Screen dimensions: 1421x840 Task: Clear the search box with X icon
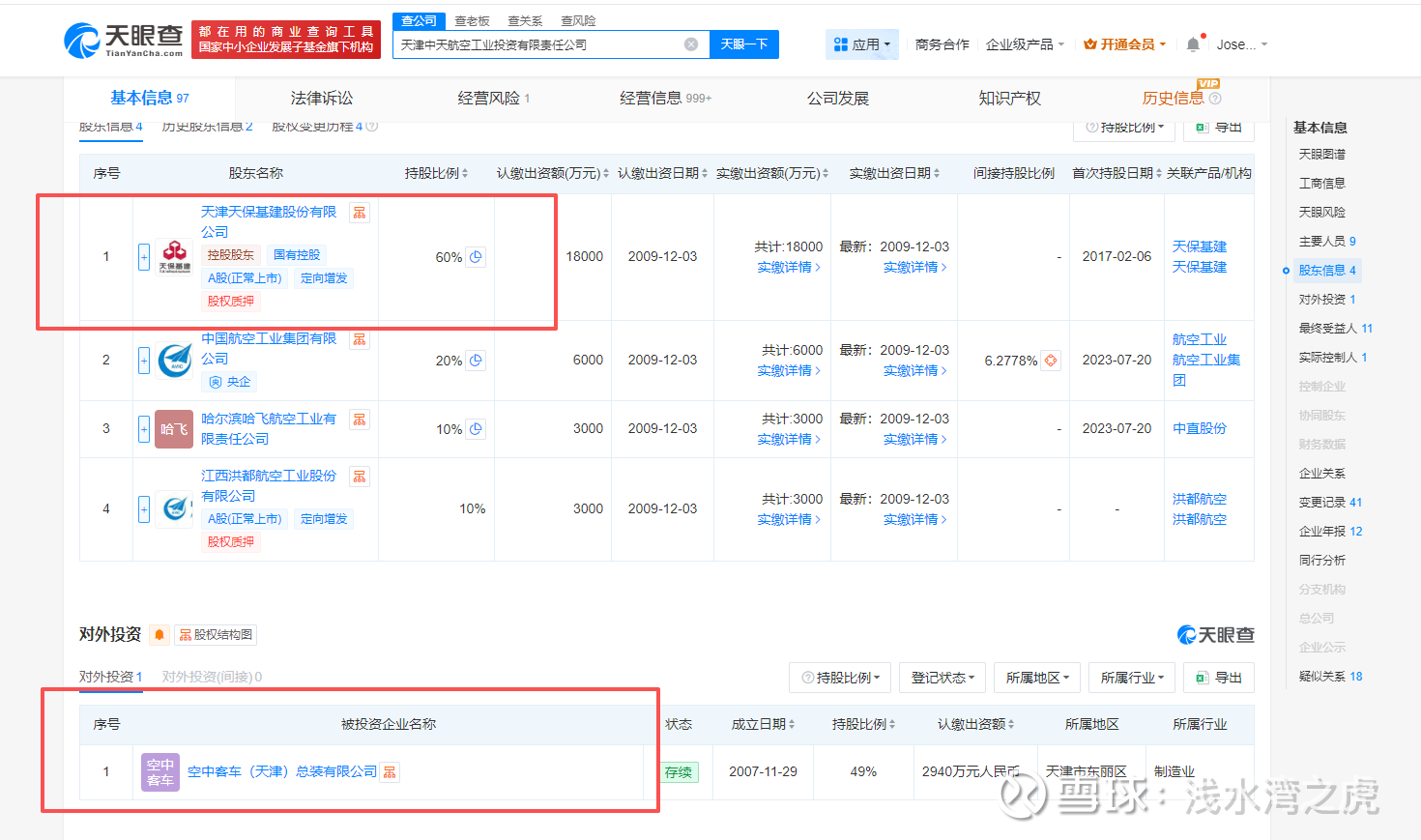(x=691, y=44)
